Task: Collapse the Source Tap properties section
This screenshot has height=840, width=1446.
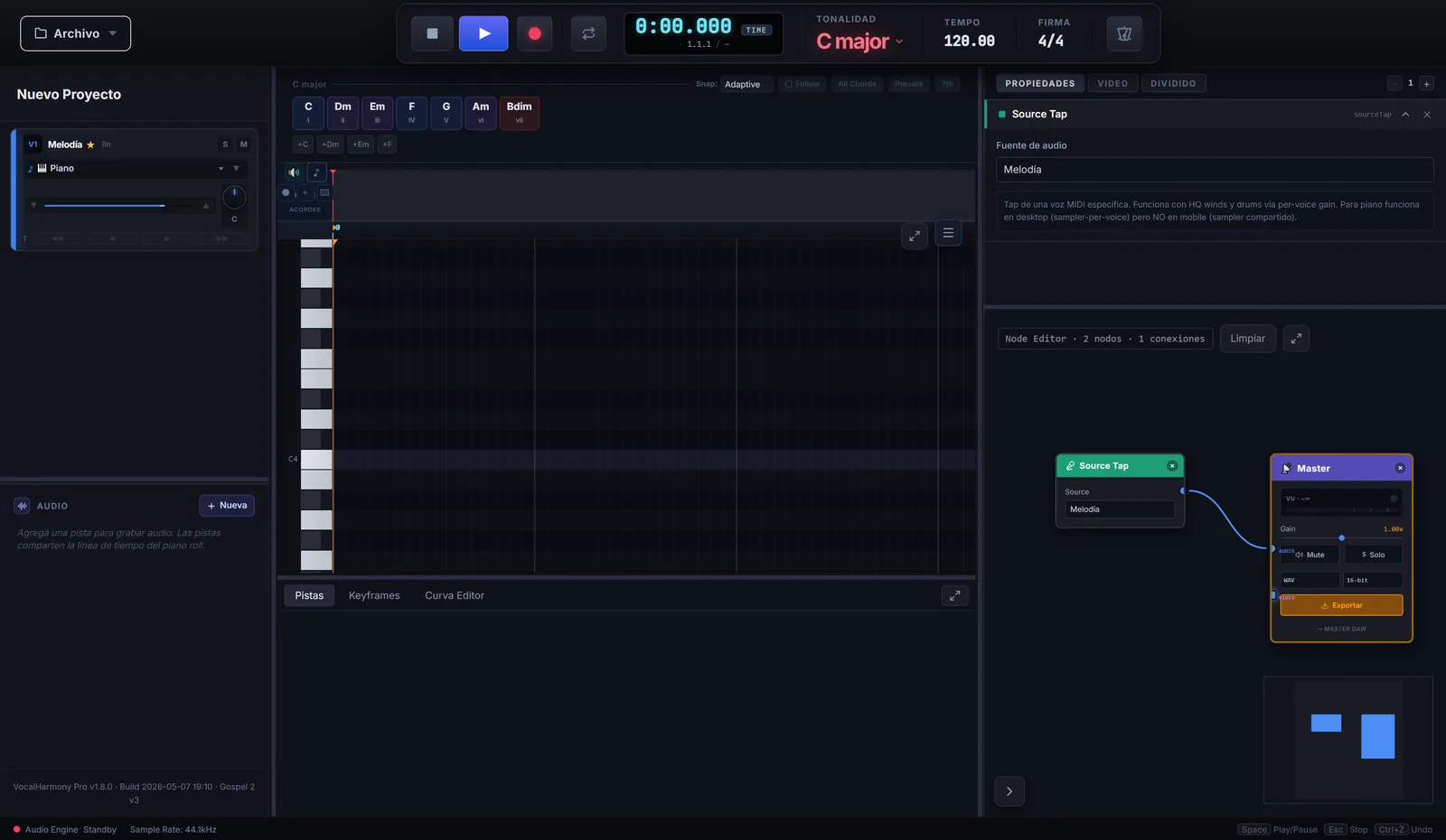Action: (x=1405, y=115)
